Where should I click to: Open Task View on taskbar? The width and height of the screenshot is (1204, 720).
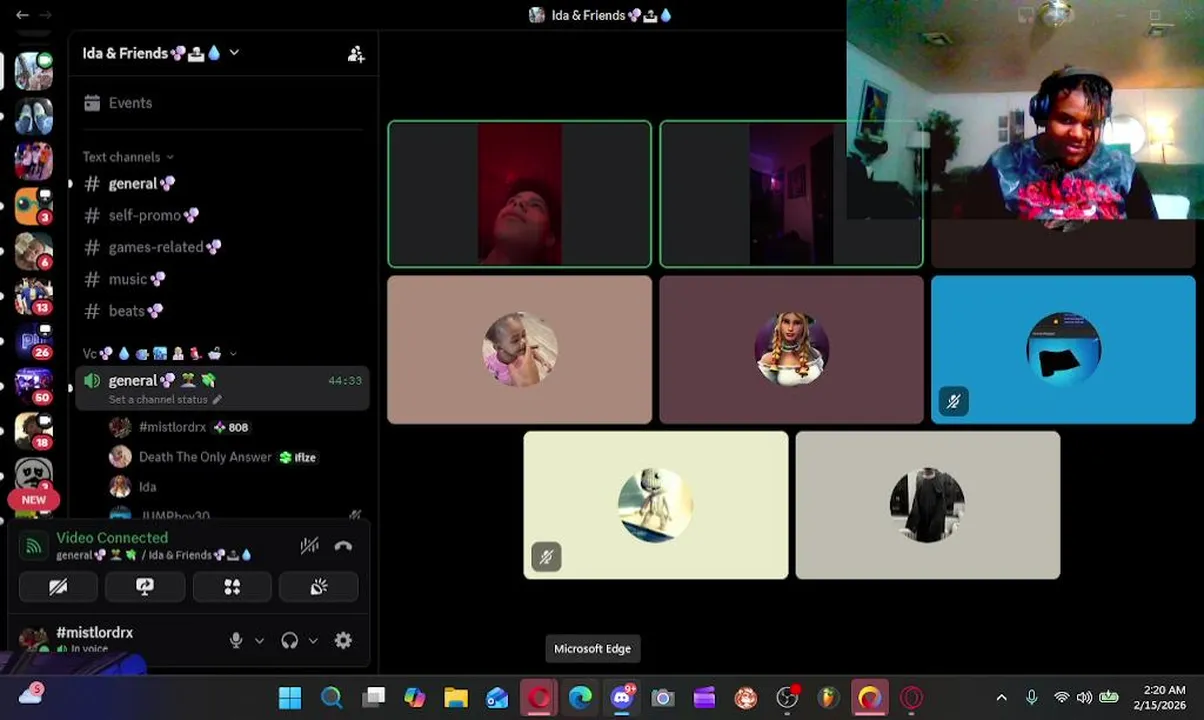[374, 698]
